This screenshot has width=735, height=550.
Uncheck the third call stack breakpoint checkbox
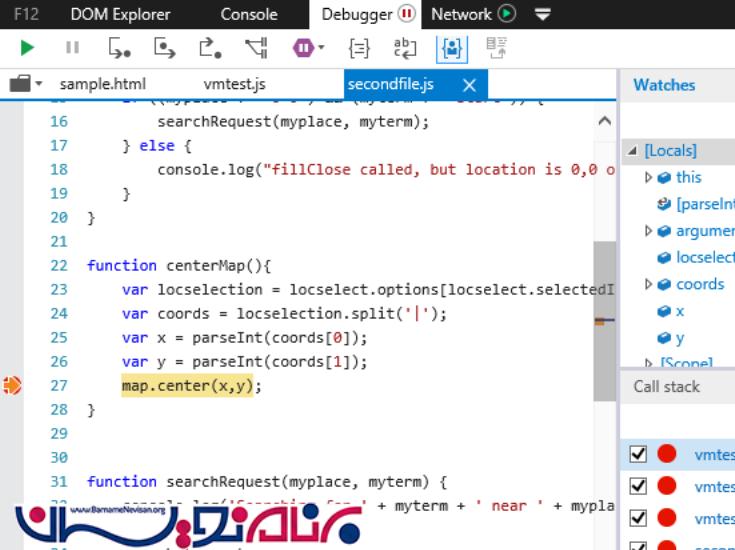point(638,518)
